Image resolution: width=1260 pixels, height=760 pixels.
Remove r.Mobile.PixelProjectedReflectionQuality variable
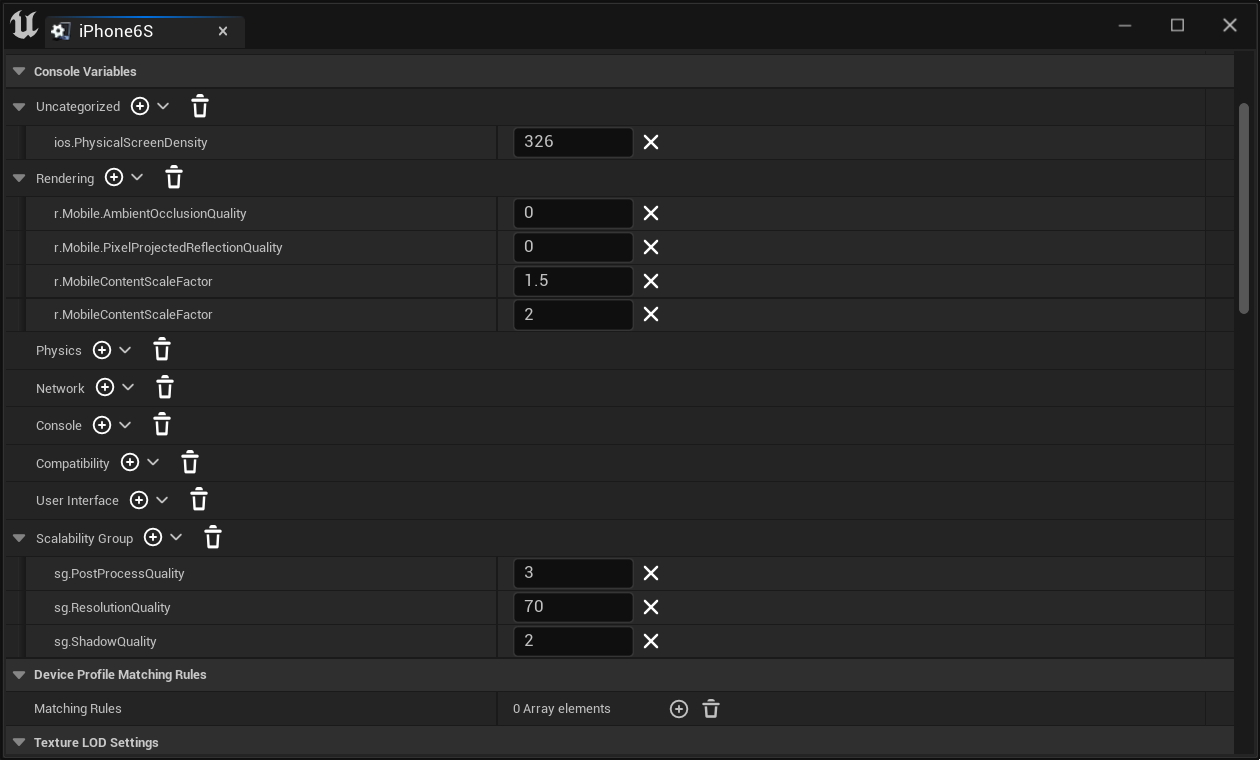[651, 247]
